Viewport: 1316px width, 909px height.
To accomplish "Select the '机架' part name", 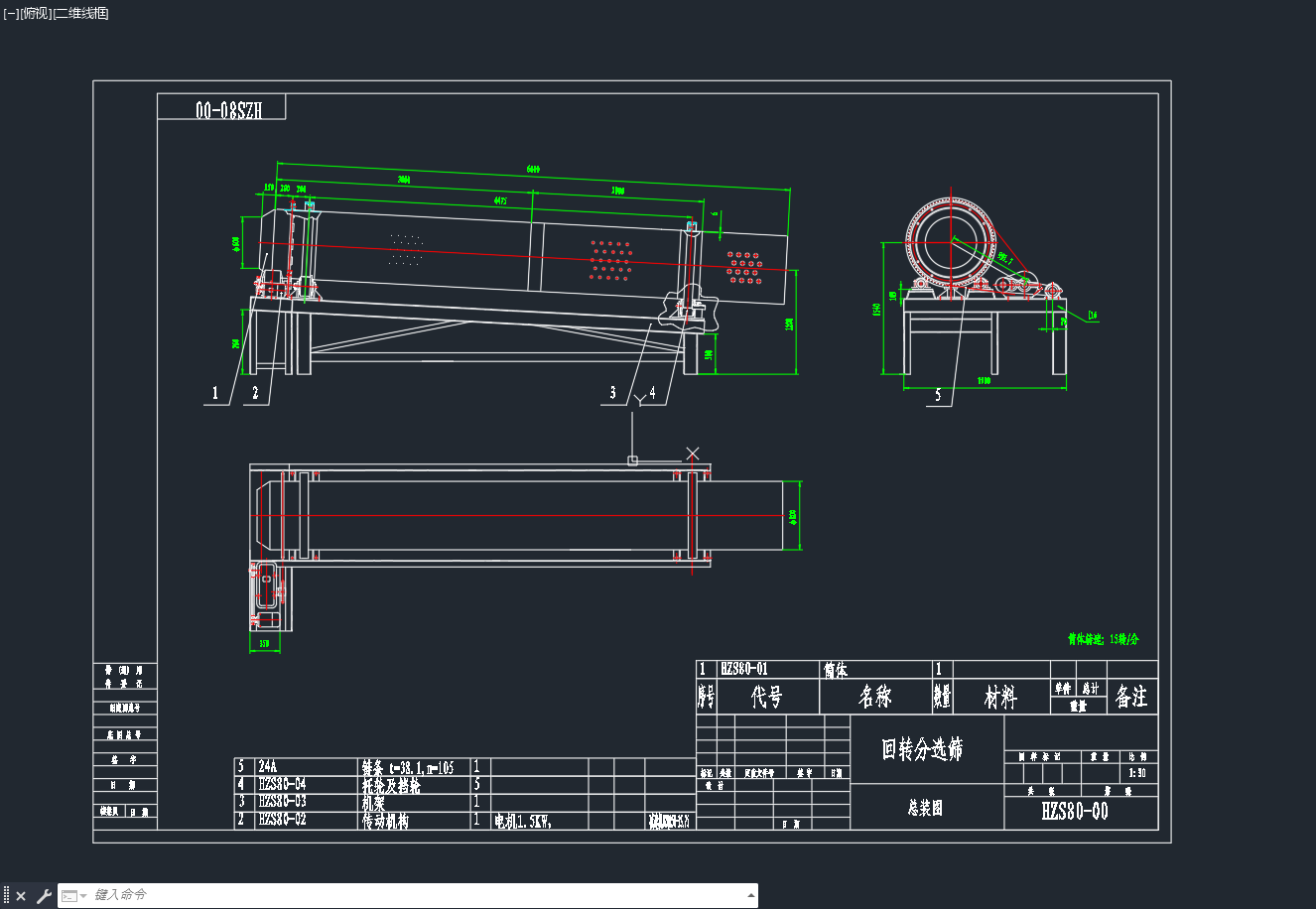I will [373, 803].
